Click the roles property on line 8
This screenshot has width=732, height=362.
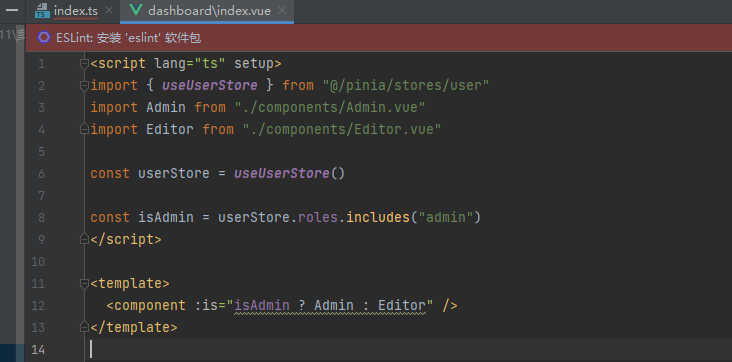[317, 217]
